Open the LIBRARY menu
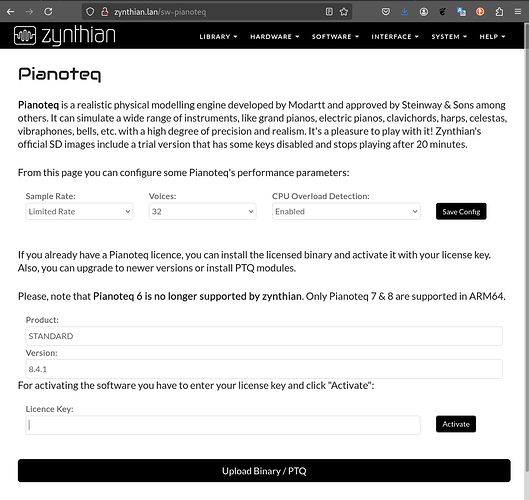529x500 pixels. (x=218, y=36)
